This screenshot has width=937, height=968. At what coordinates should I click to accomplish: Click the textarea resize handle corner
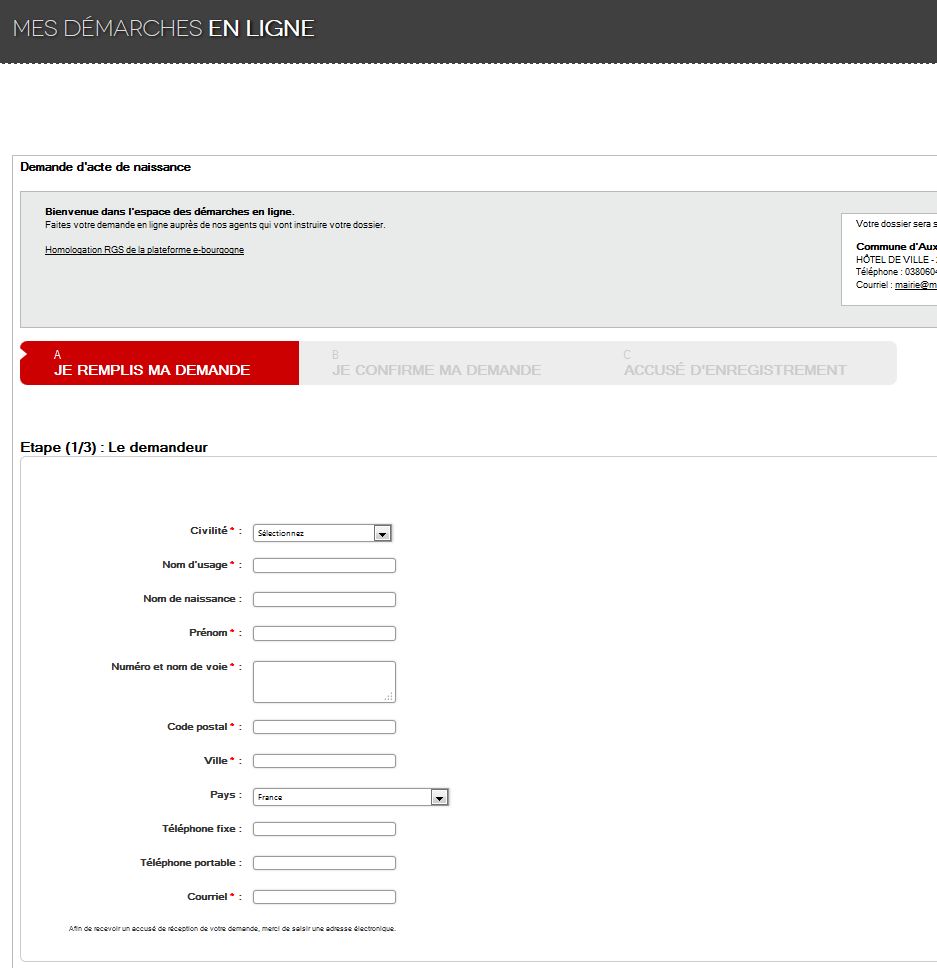point(389,696)
